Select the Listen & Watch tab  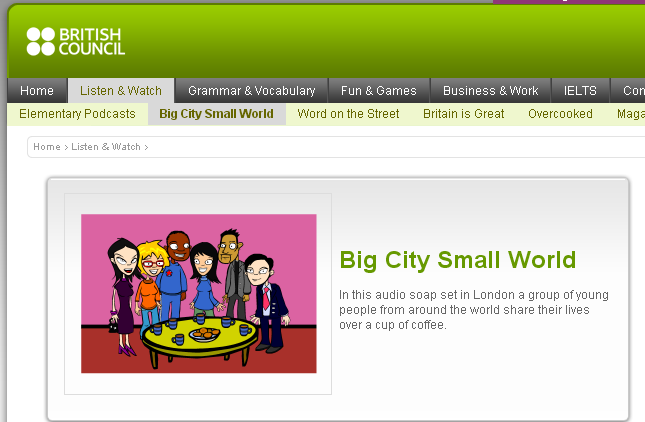pos(121,90)
